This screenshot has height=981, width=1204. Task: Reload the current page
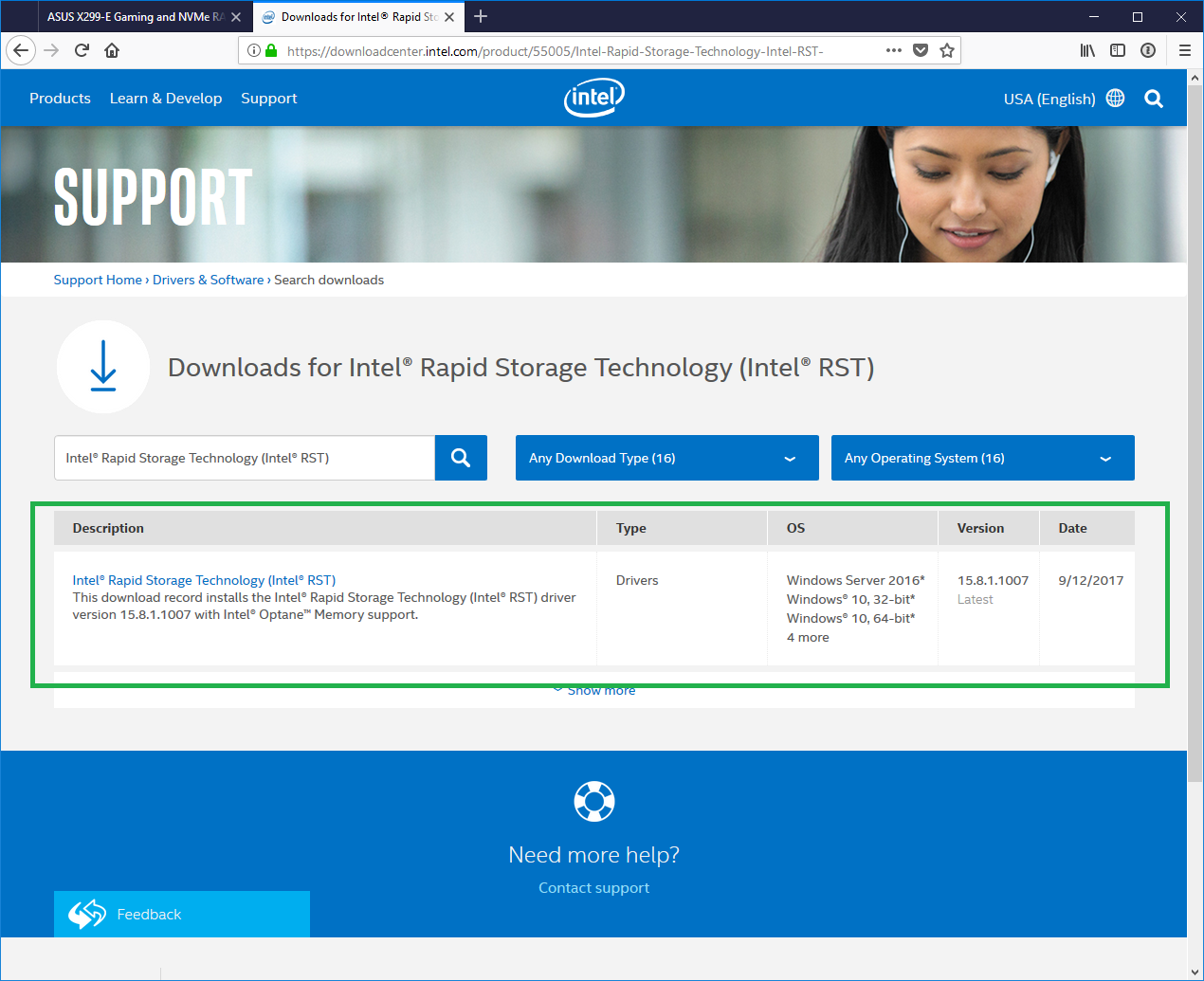[82, 51]
